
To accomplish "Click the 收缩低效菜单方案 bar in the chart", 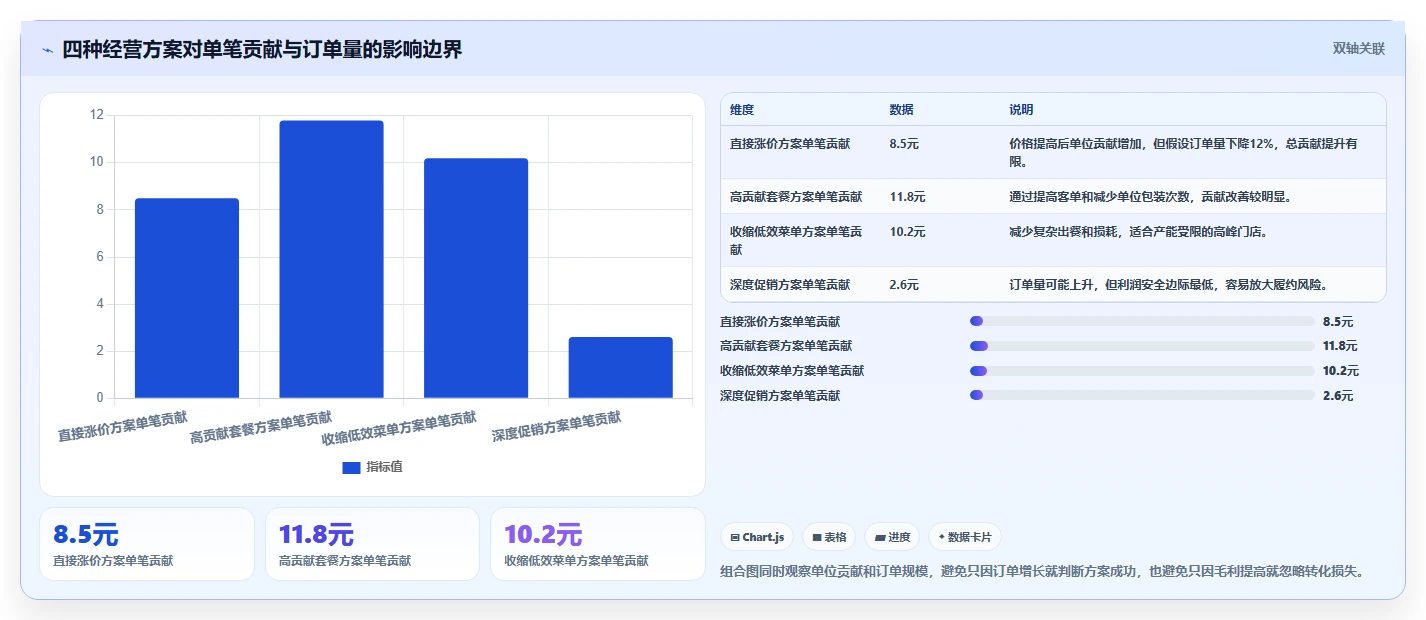I will pyautogui.click(x=476, y=278).
